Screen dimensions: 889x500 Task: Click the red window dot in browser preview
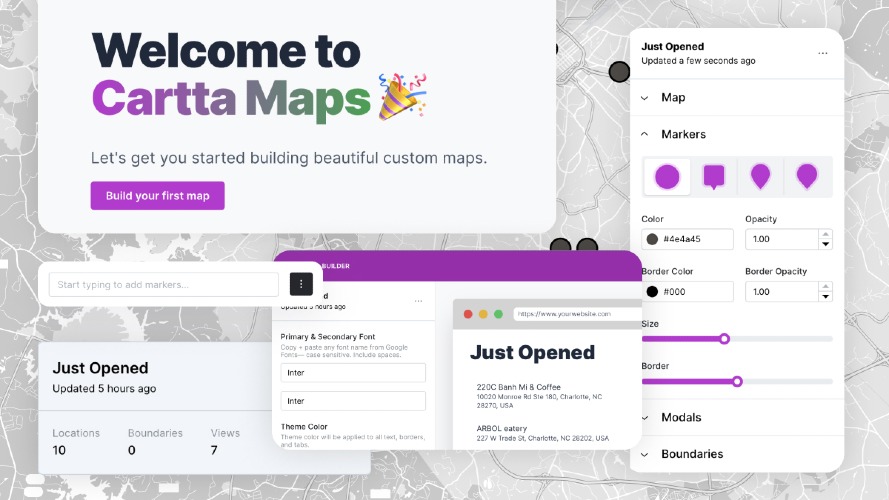468,314
